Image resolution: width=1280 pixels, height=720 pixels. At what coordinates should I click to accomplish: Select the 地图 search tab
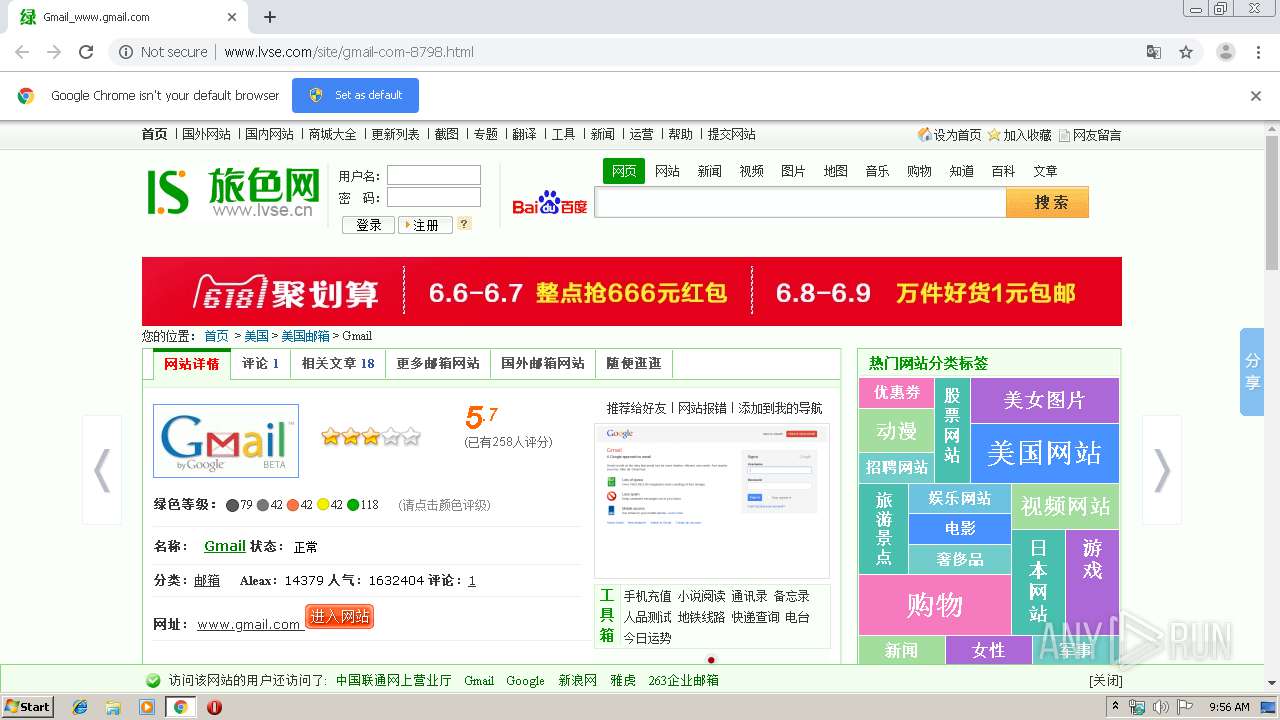pos(835,171)
